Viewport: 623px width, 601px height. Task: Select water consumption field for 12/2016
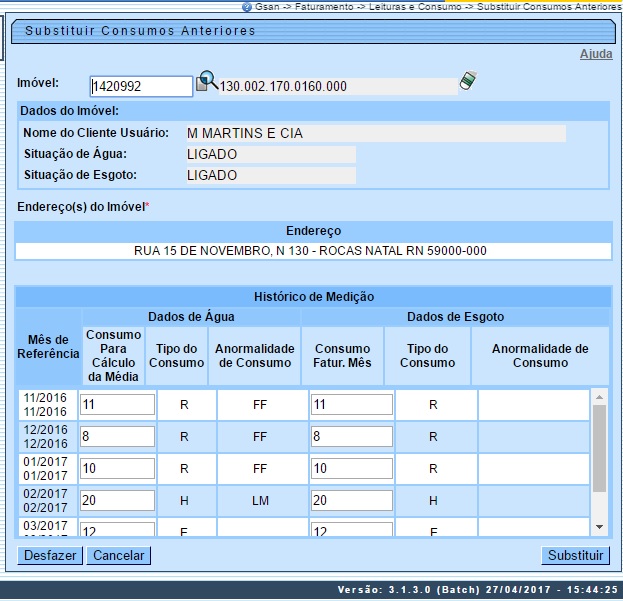point(119,437)
